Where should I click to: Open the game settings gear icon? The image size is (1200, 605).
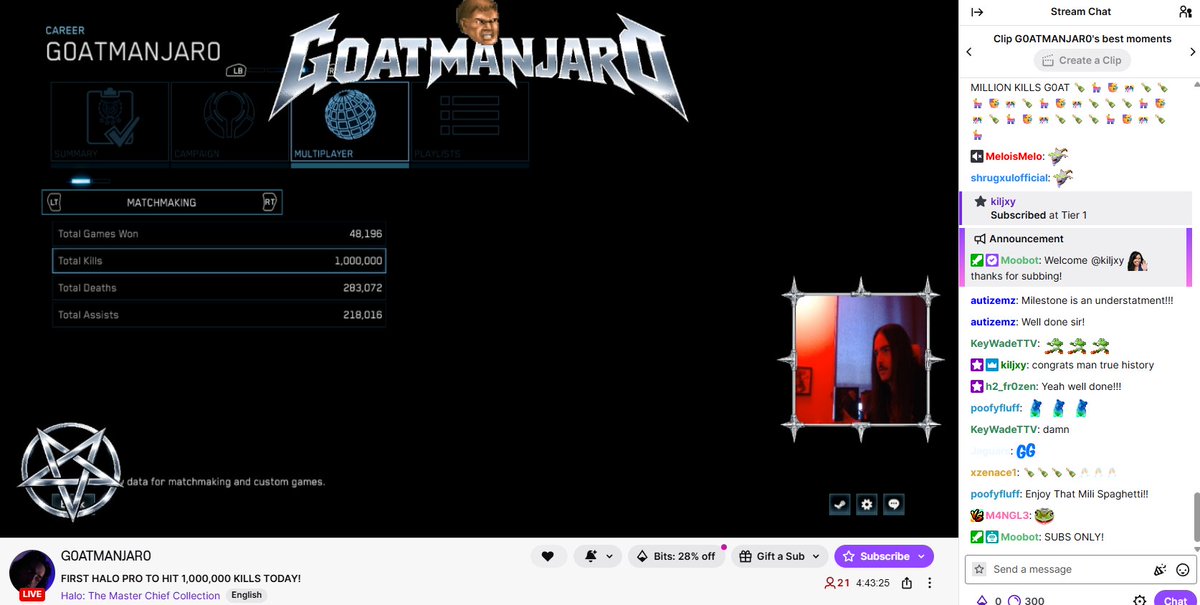coord(867,504)
